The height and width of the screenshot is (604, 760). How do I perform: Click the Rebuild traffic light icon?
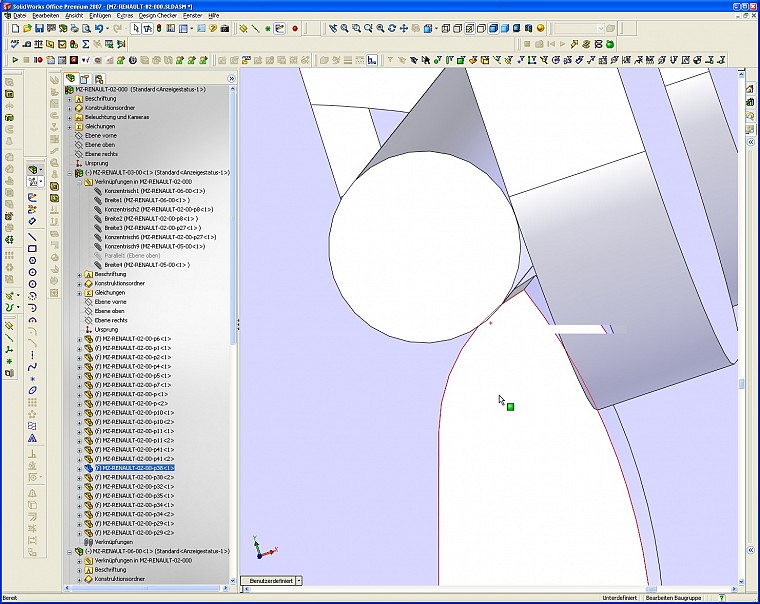(x=158, y=29)
